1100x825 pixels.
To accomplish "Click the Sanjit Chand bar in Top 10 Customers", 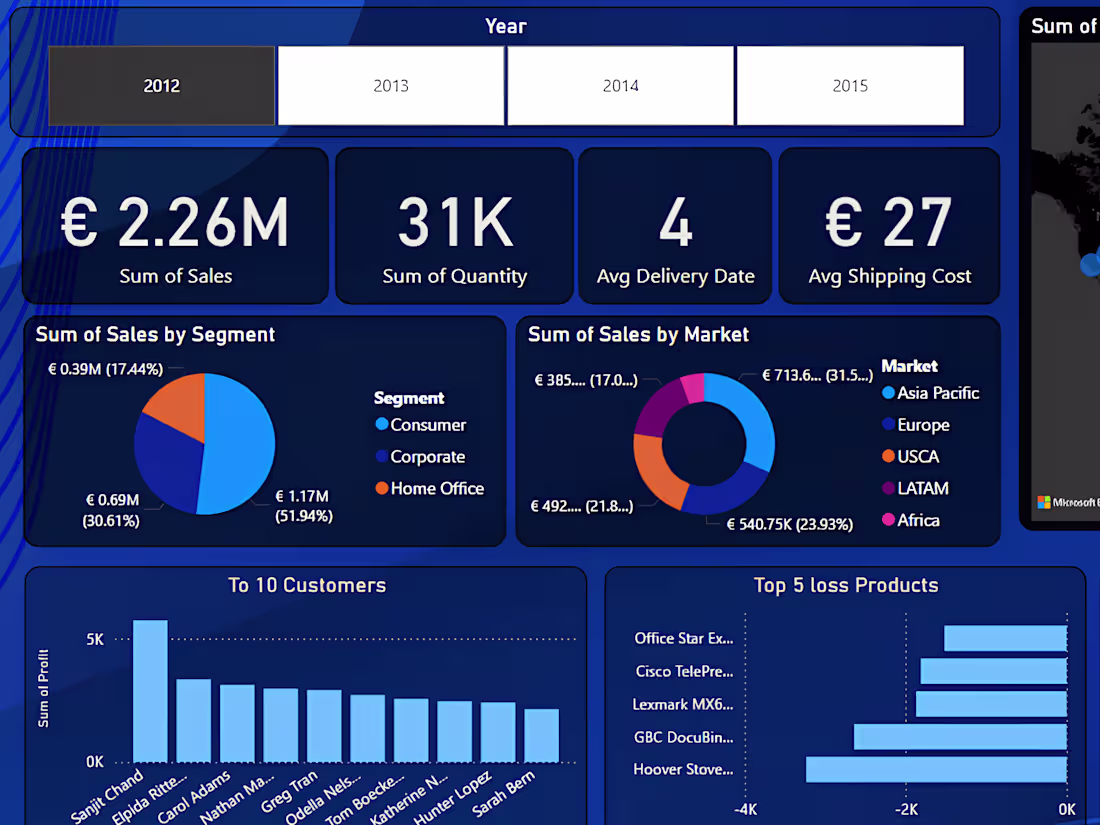I will pyautogui.click(x=149, y=690).
